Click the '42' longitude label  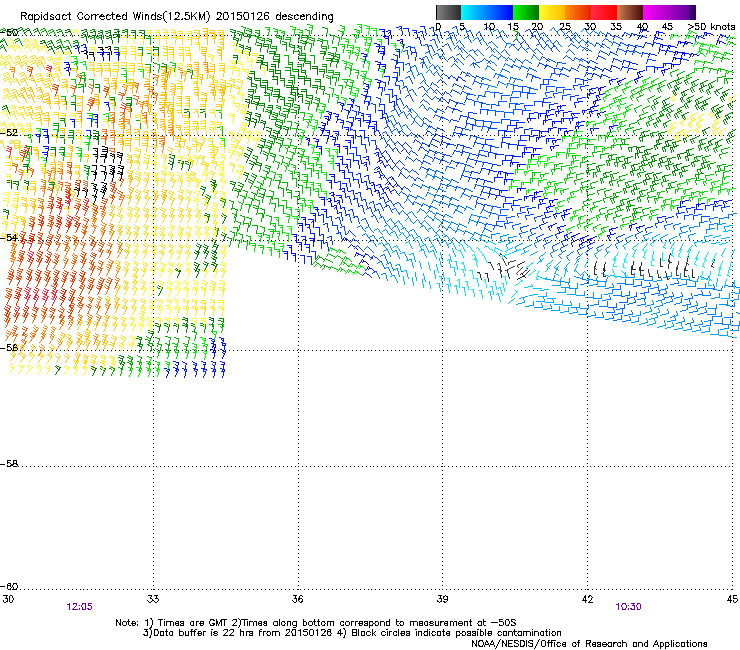click(x=587, y=599)
